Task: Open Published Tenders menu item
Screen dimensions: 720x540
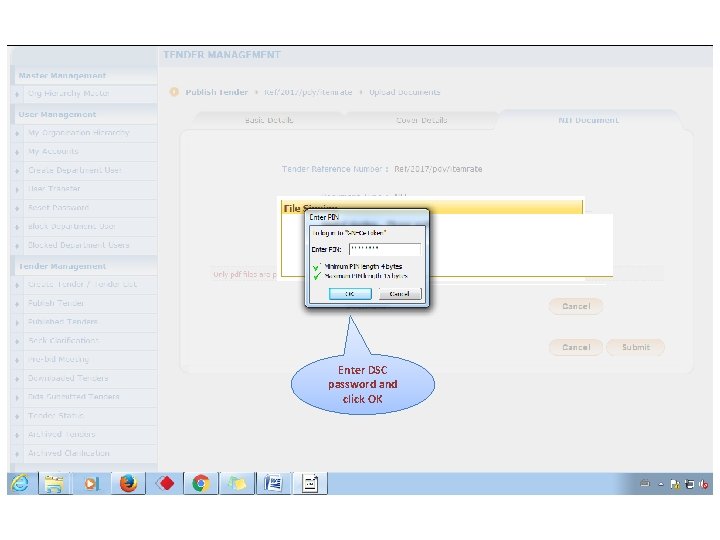Action: point(63,322)
